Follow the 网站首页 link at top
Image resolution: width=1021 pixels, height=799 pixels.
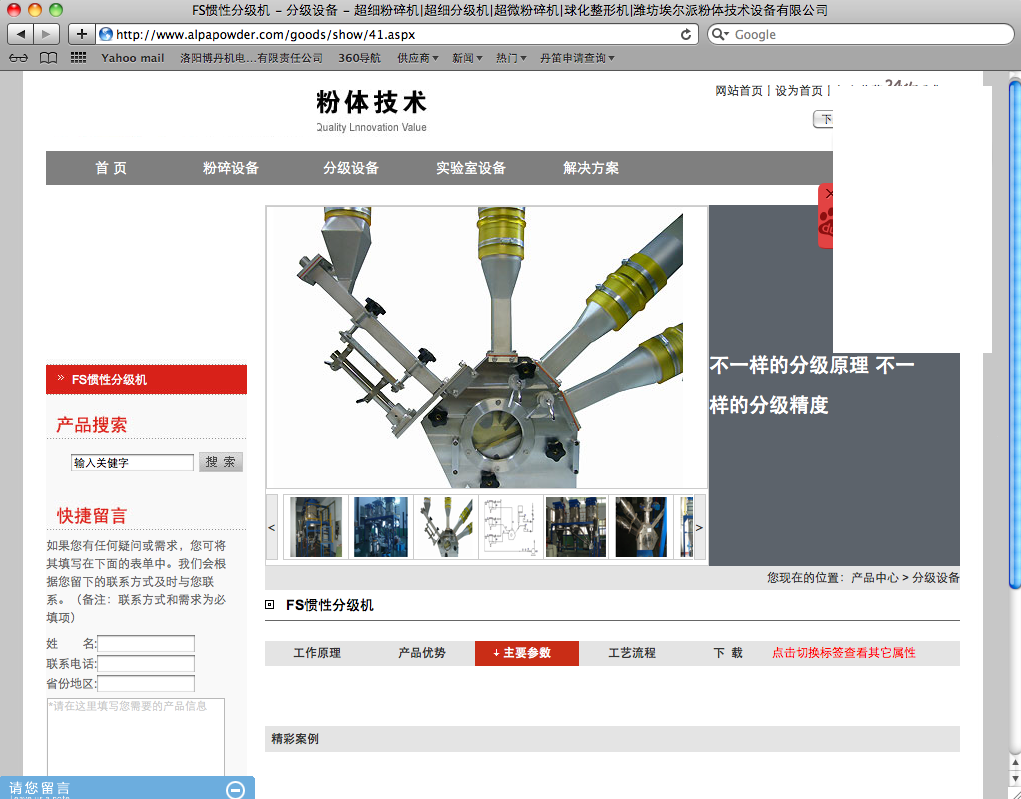739,91
